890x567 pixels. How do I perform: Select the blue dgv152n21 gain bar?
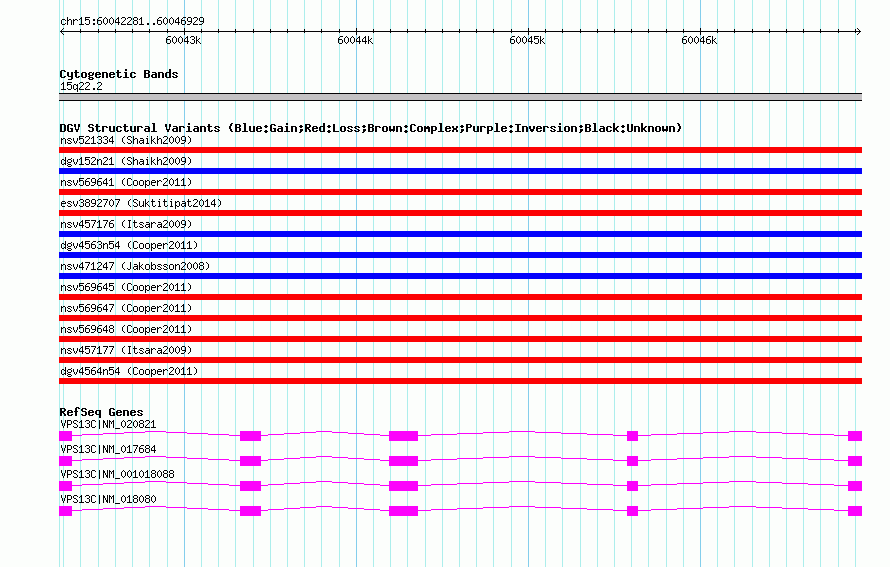coord(460,171)
